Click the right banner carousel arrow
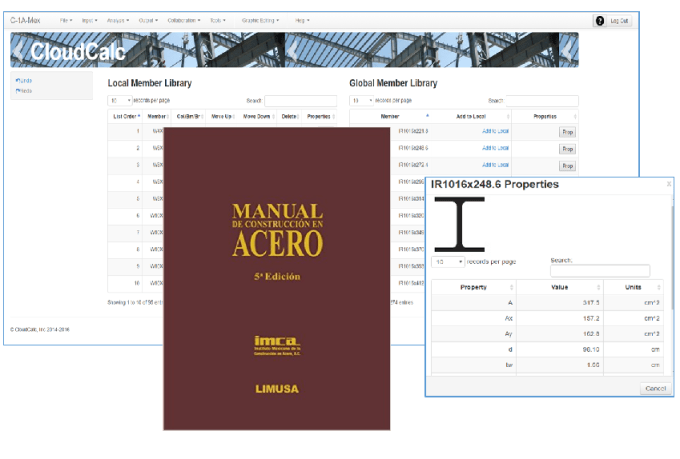680x459 pixels. [570, 50]
